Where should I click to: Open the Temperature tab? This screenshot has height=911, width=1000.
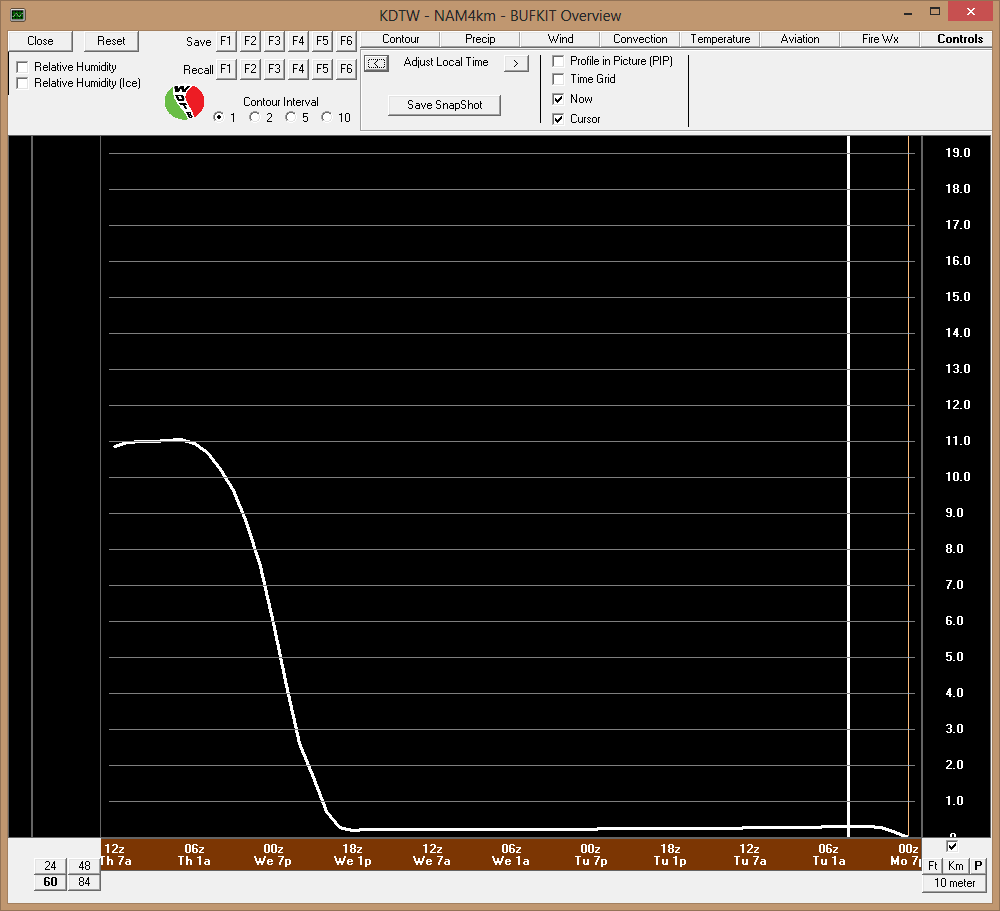coord(720,39)
